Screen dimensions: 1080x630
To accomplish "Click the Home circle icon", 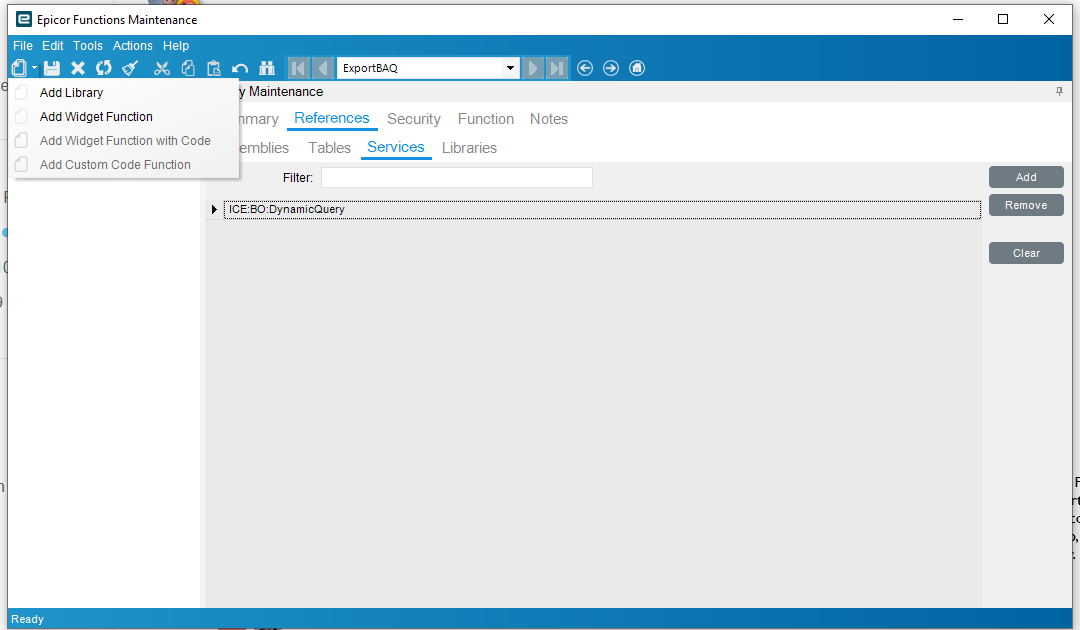I will click(637, 68).
